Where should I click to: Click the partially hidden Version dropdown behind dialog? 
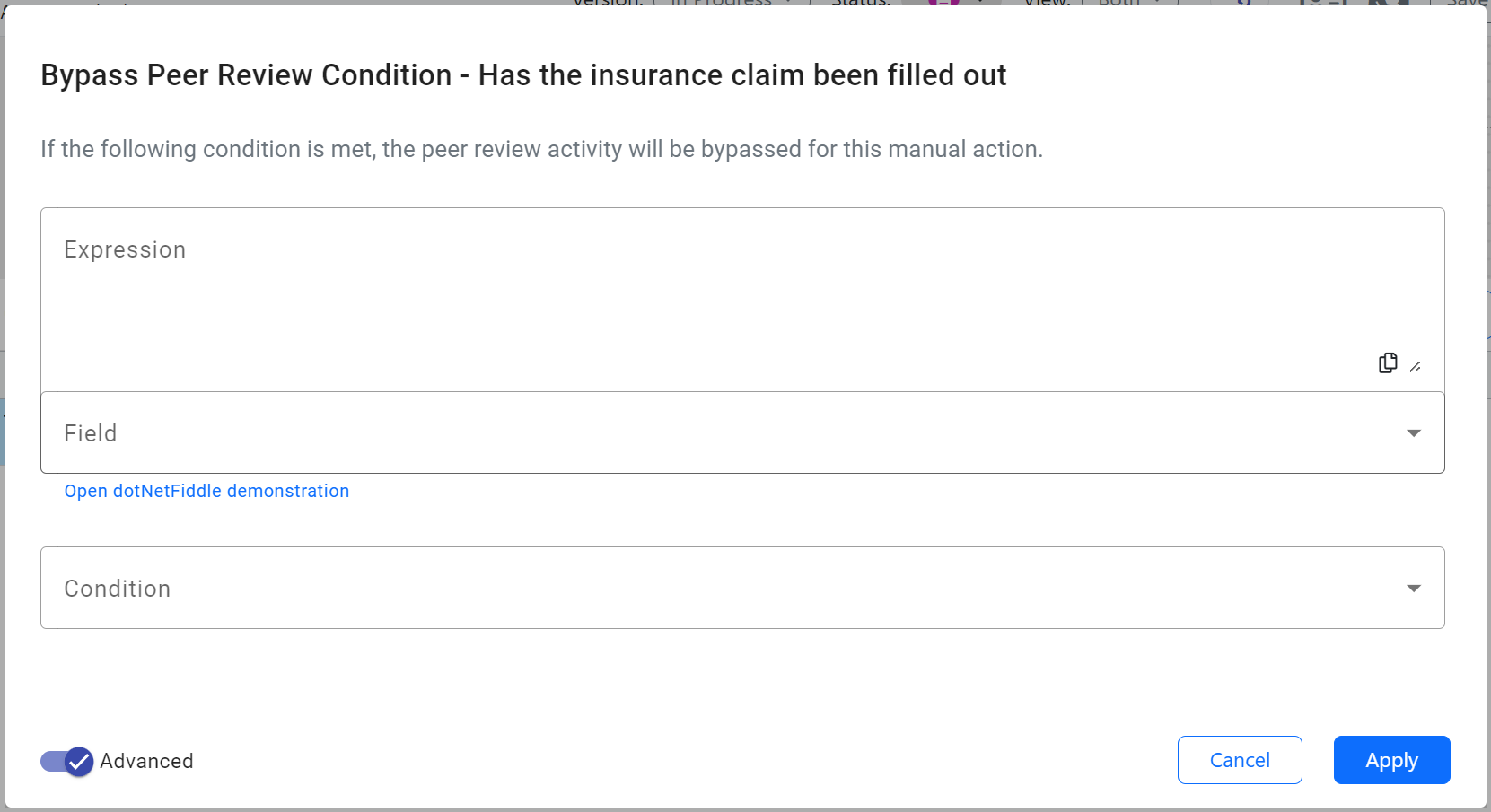point(727,3)
